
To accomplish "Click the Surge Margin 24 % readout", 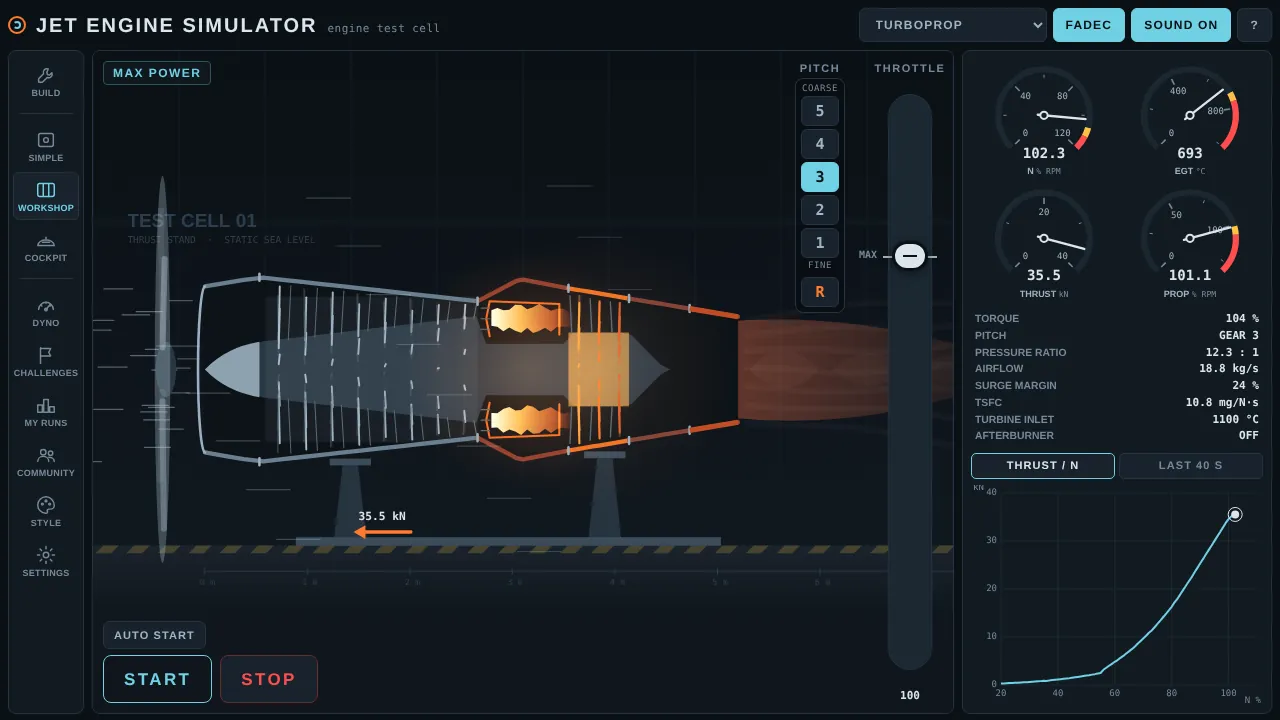I will coord(1117,385).
